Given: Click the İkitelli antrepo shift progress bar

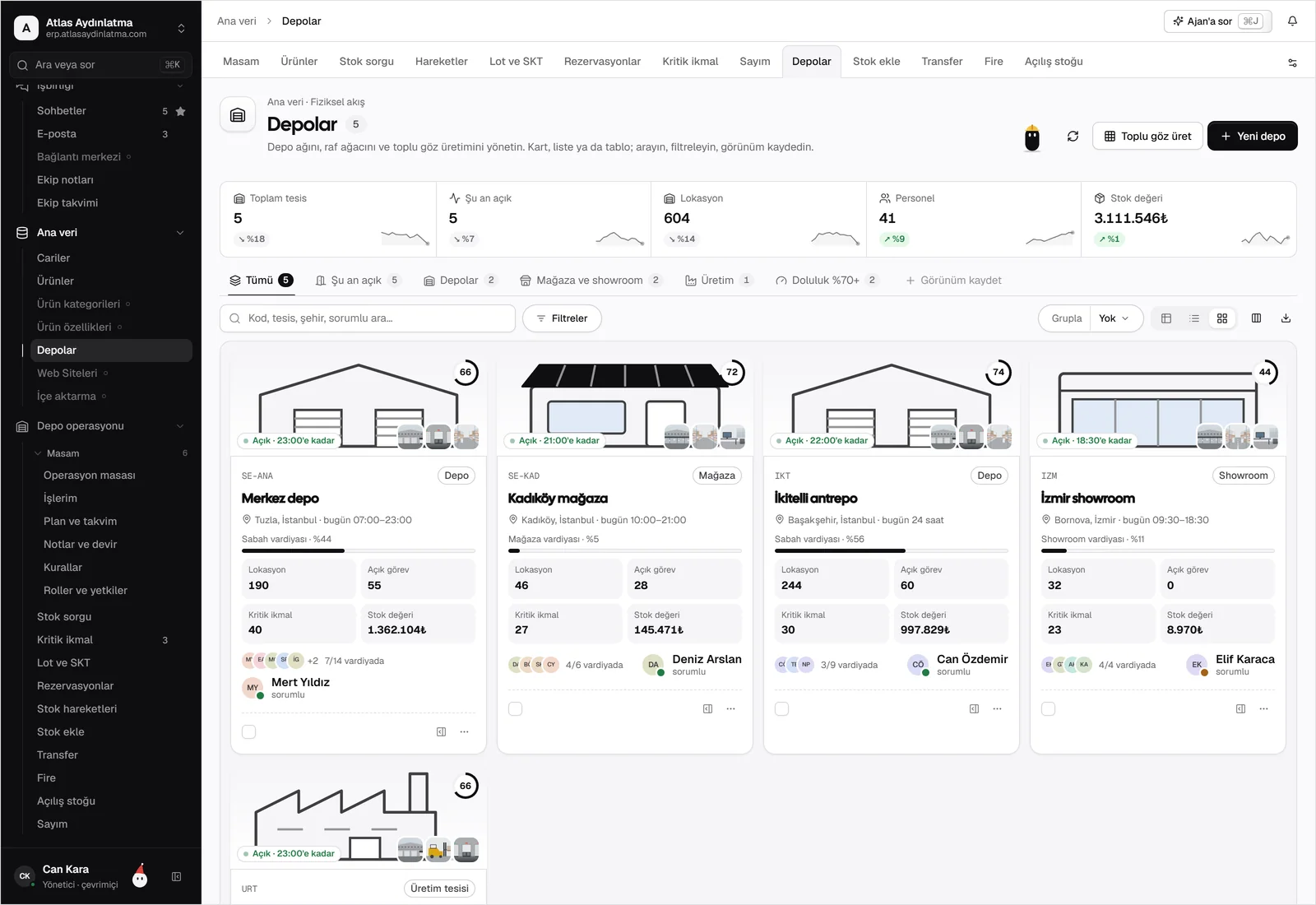Looking at the screenshot, I should pyautogui.click(x=891, y=551).
